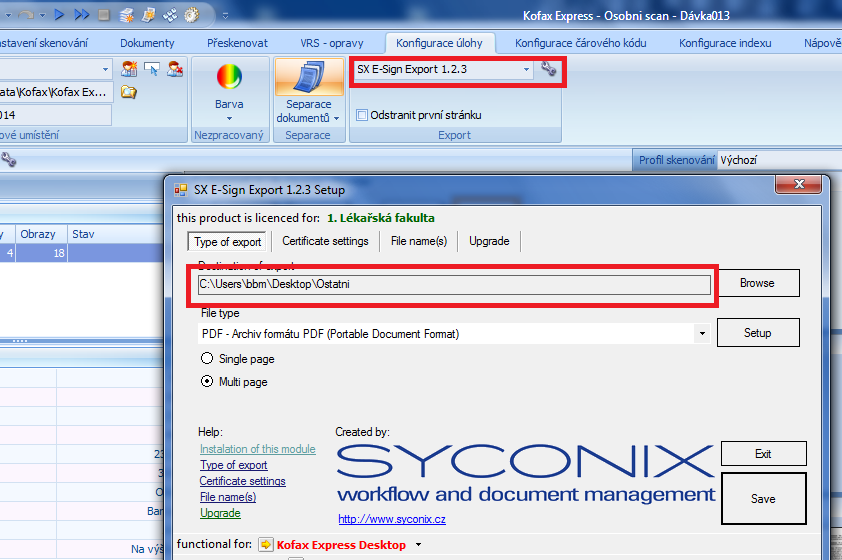Click the Setup button beside File type
This screenshot has width=842, height=560.
(x=758, y=333)
